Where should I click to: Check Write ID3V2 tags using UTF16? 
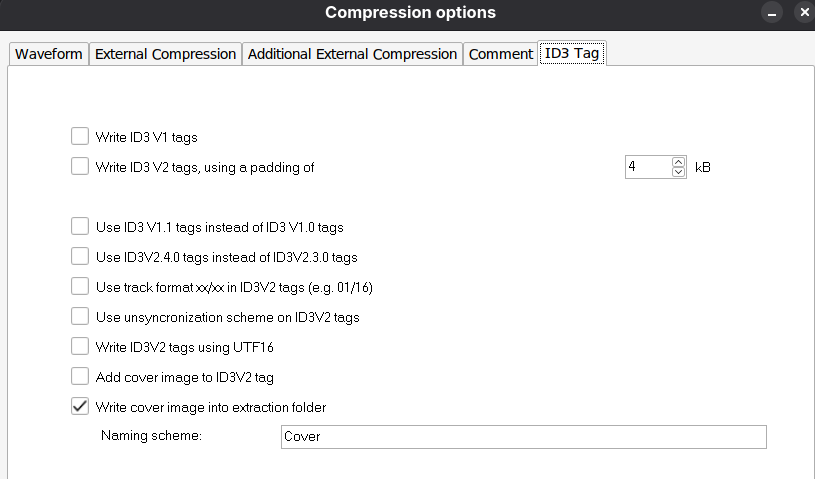point(80,347)
